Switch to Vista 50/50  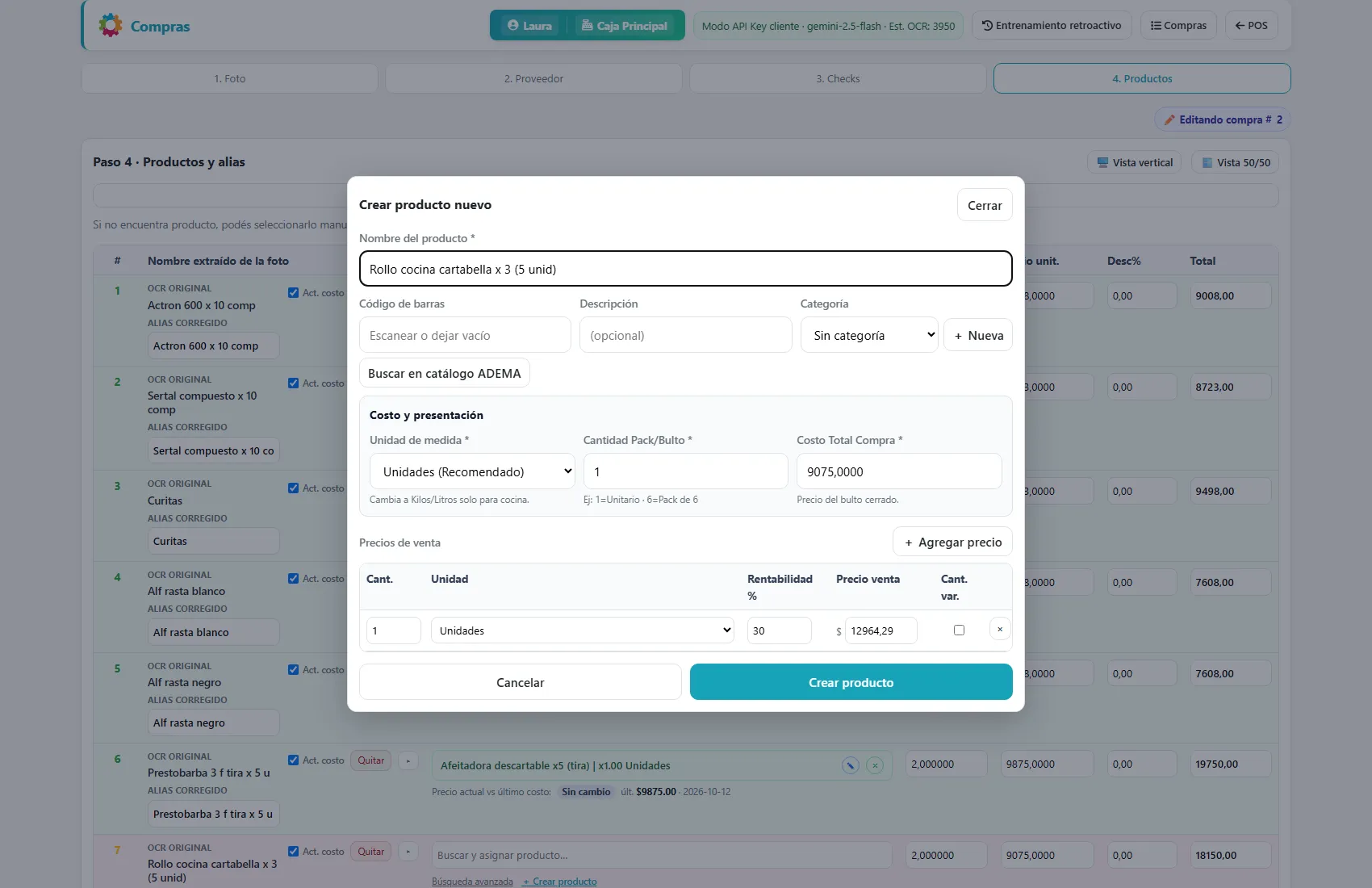(x=1236, y=162)
